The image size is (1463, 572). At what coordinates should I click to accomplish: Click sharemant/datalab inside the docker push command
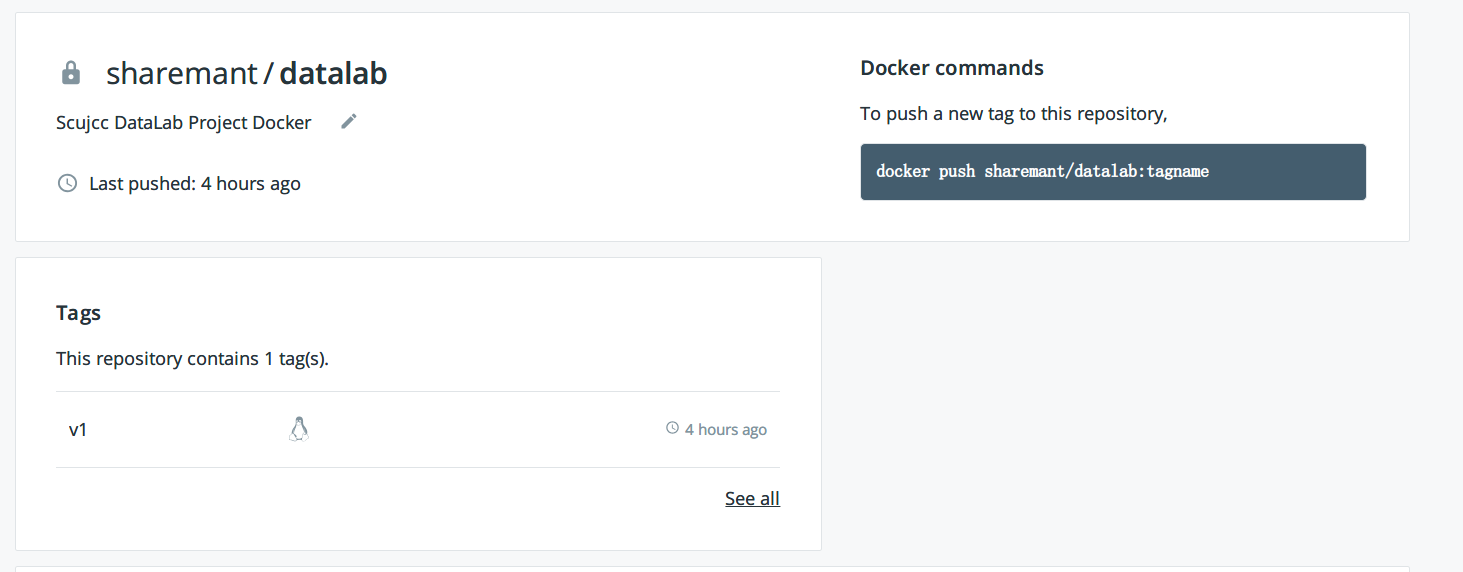pyautogui.click(x=1061, y=171)
